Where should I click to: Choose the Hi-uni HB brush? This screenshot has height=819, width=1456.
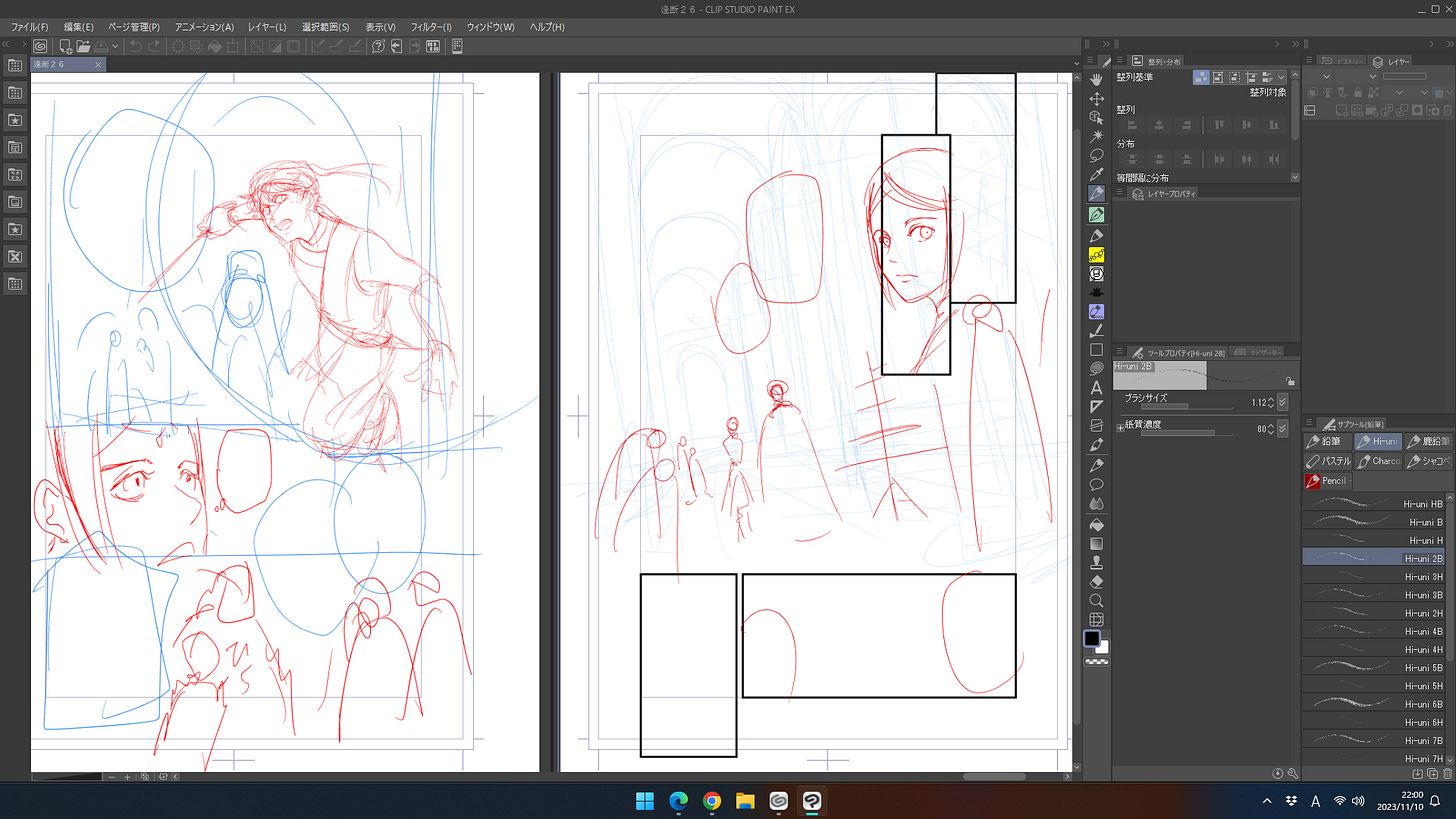[x=1375, y=504]
